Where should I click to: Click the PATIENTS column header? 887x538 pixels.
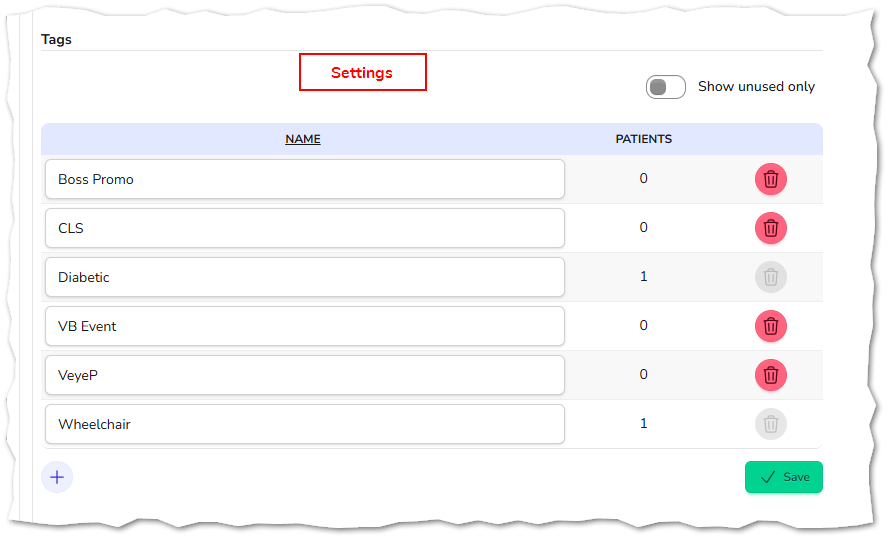coord(643,139)
